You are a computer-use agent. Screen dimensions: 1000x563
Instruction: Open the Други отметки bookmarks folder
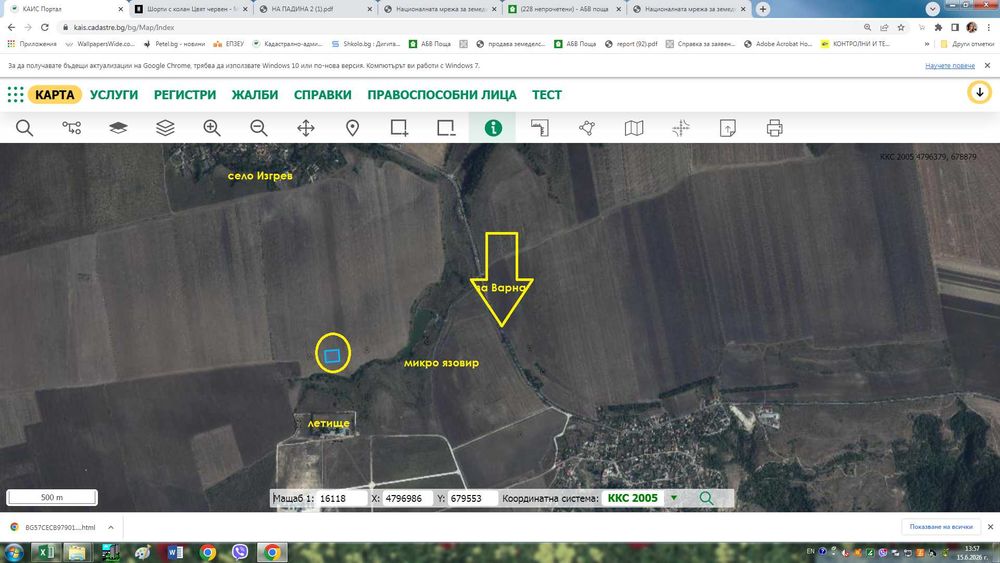[967, 44]
